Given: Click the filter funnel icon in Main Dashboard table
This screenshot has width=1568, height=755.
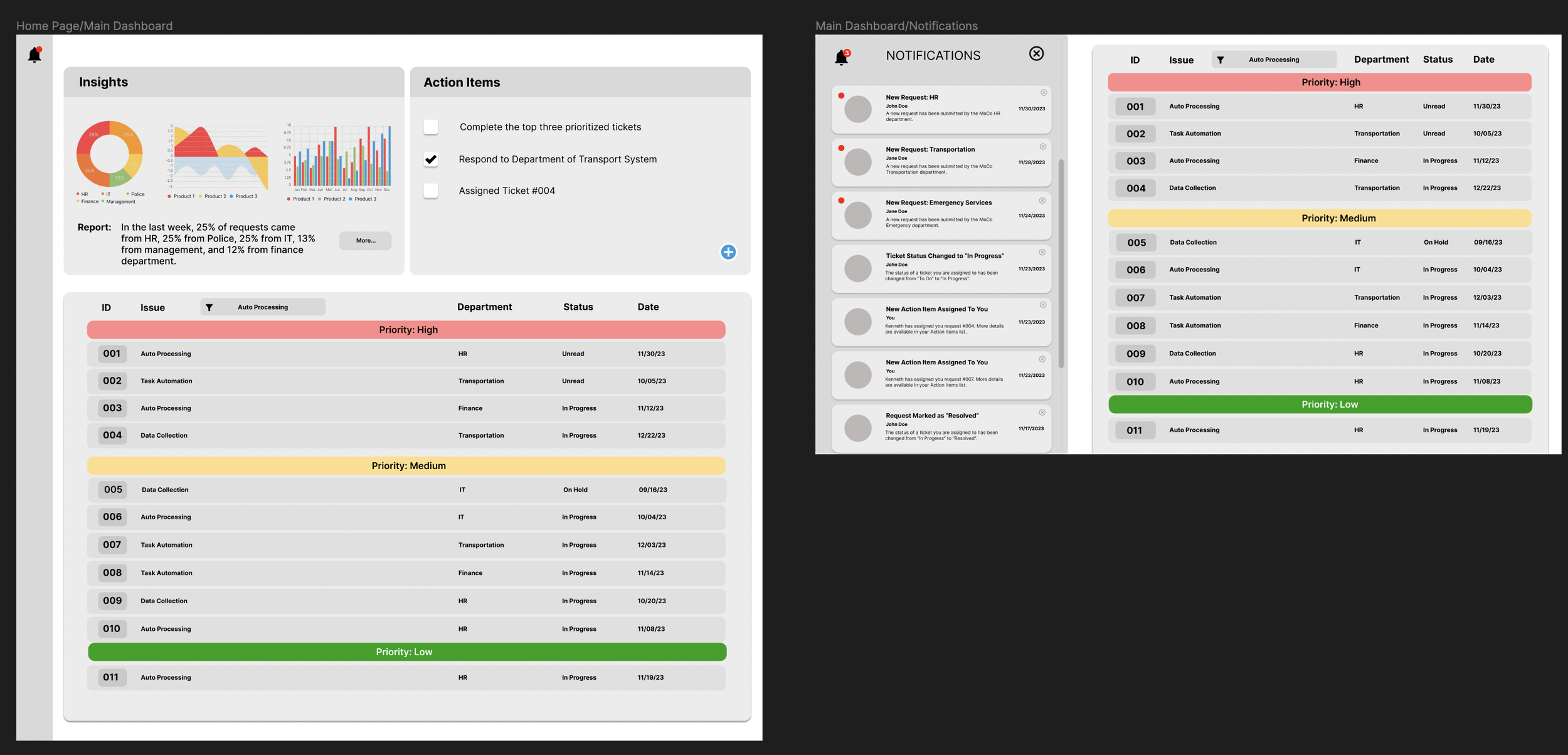Looking at the screenshot, I should pyautogui.click(x=209, y=307).
